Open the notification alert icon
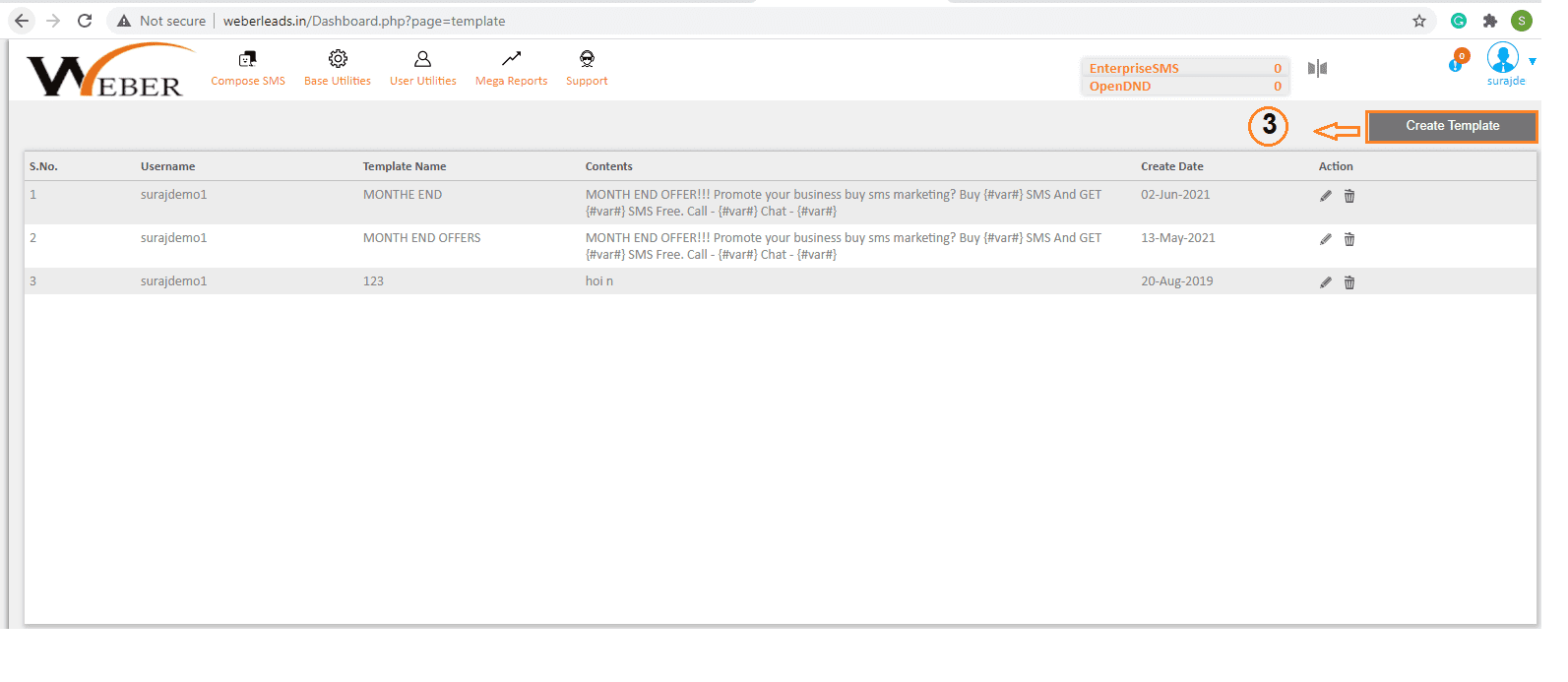 coord(1457,63)
